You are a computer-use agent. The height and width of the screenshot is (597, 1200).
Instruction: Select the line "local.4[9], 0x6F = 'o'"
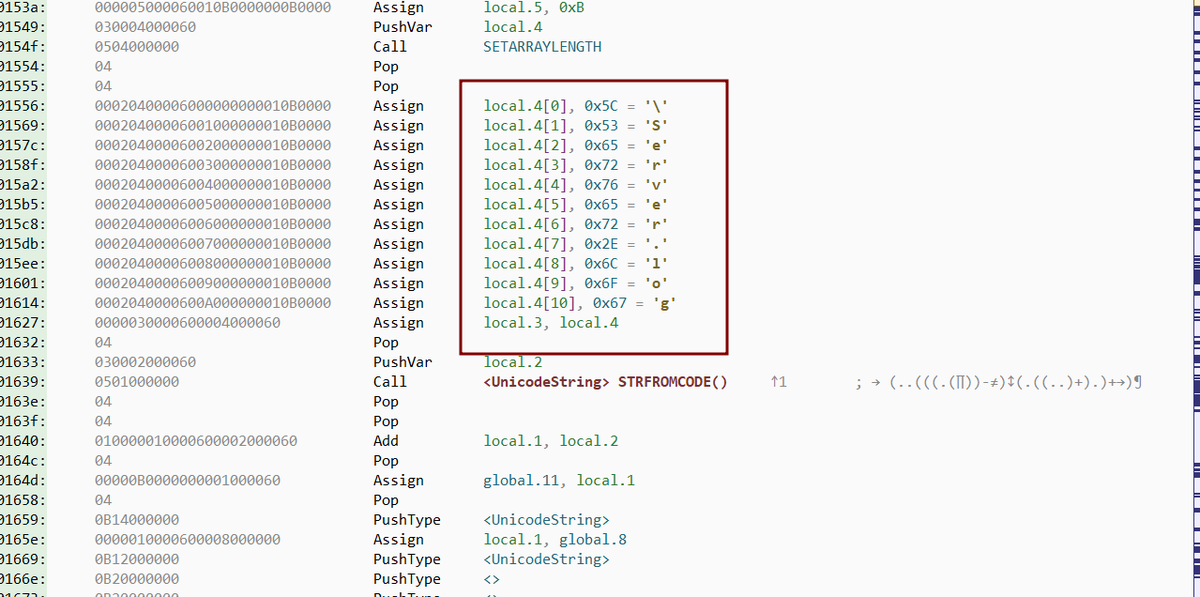(576, 283)
